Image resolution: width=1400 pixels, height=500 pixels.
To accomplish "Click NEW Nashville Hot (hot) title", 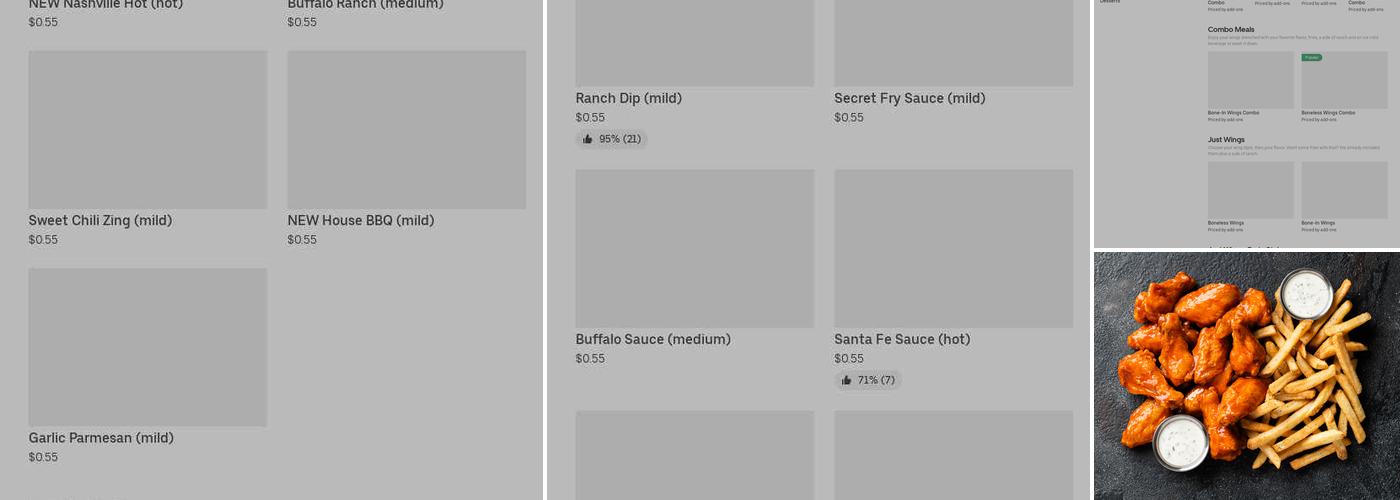I will click(x=106, y=4).
